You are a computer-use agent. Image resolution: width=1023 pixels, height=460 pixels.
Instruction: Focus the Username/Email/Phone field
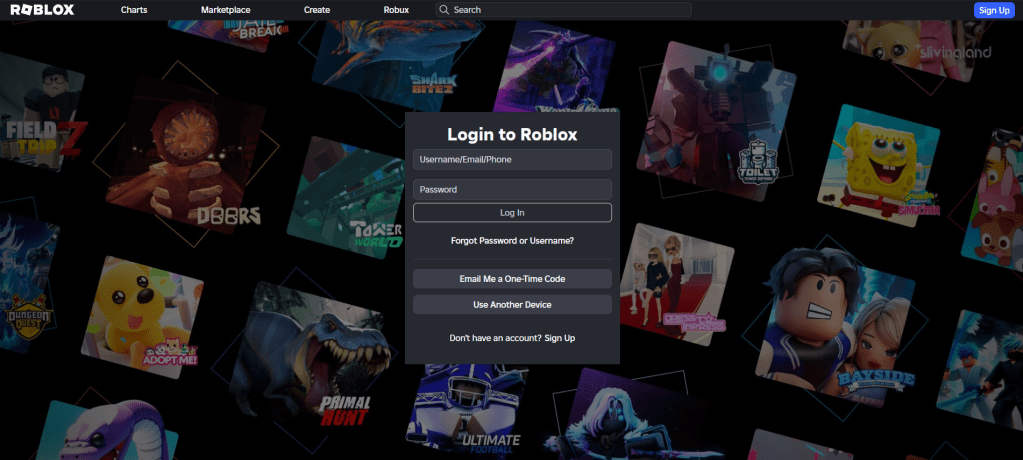[x=512, y=159]
